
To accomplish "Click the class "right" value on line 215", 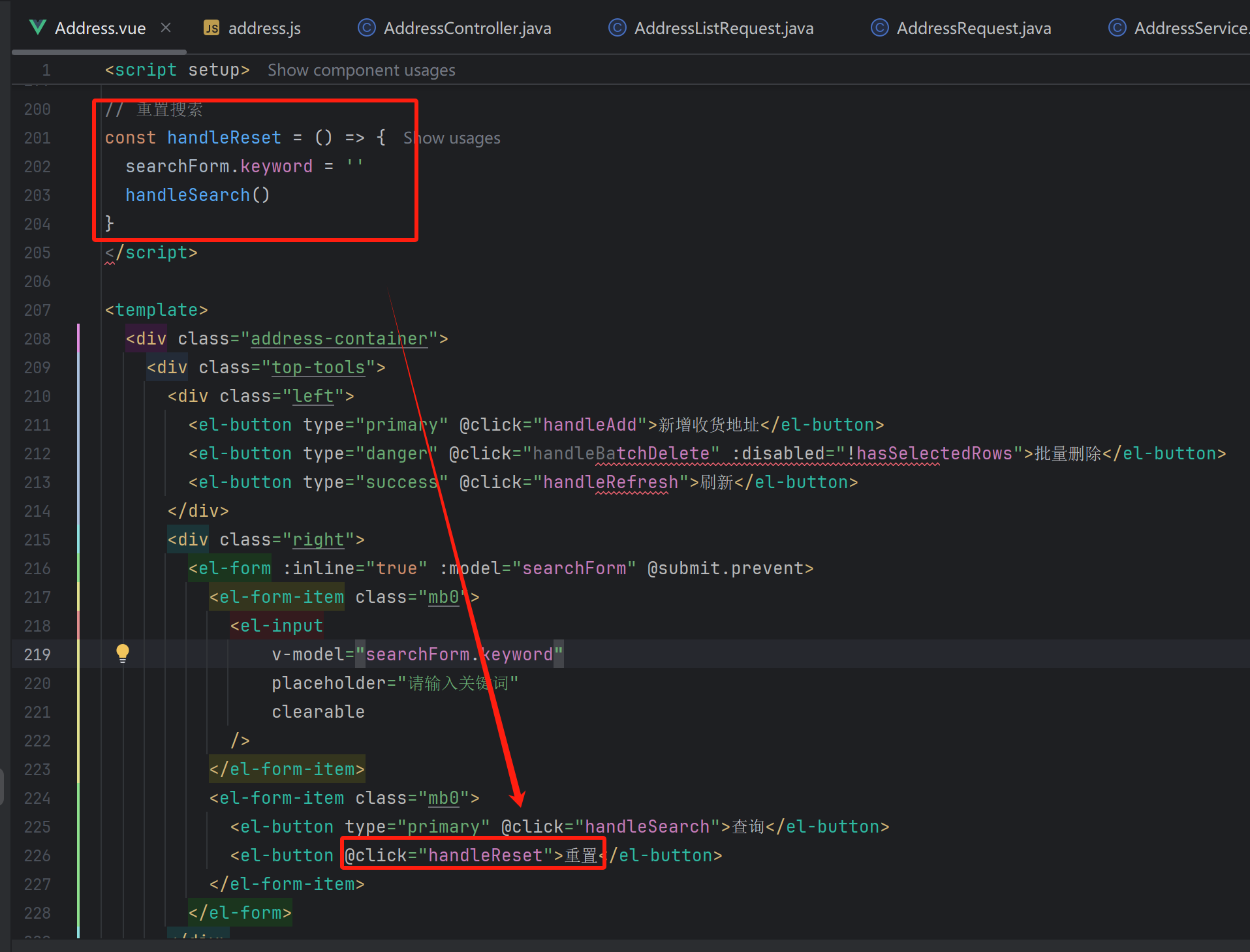I will [x=318, y=540].
